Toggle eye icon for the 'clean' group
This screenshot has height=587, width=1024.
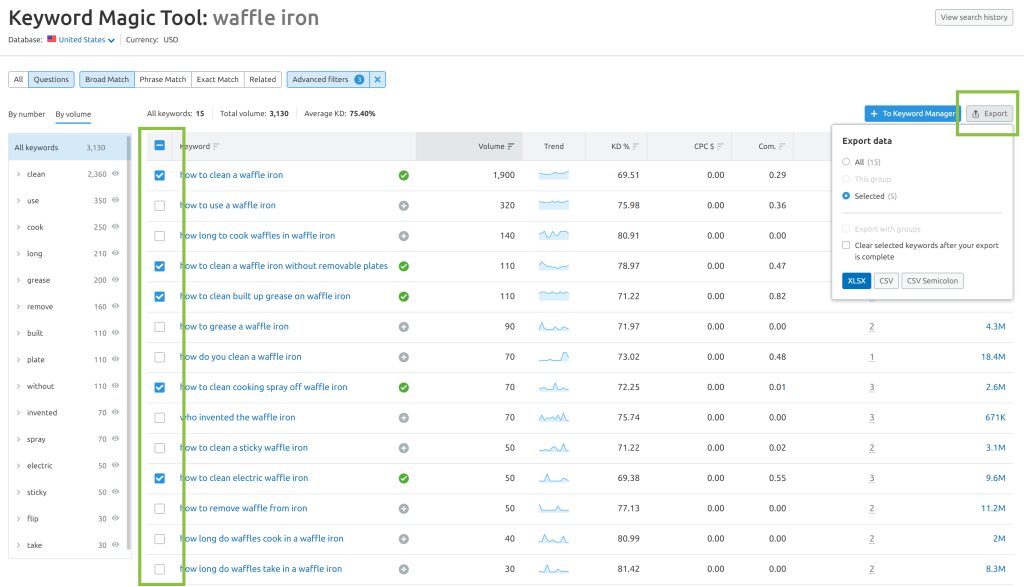pos(116,174)
